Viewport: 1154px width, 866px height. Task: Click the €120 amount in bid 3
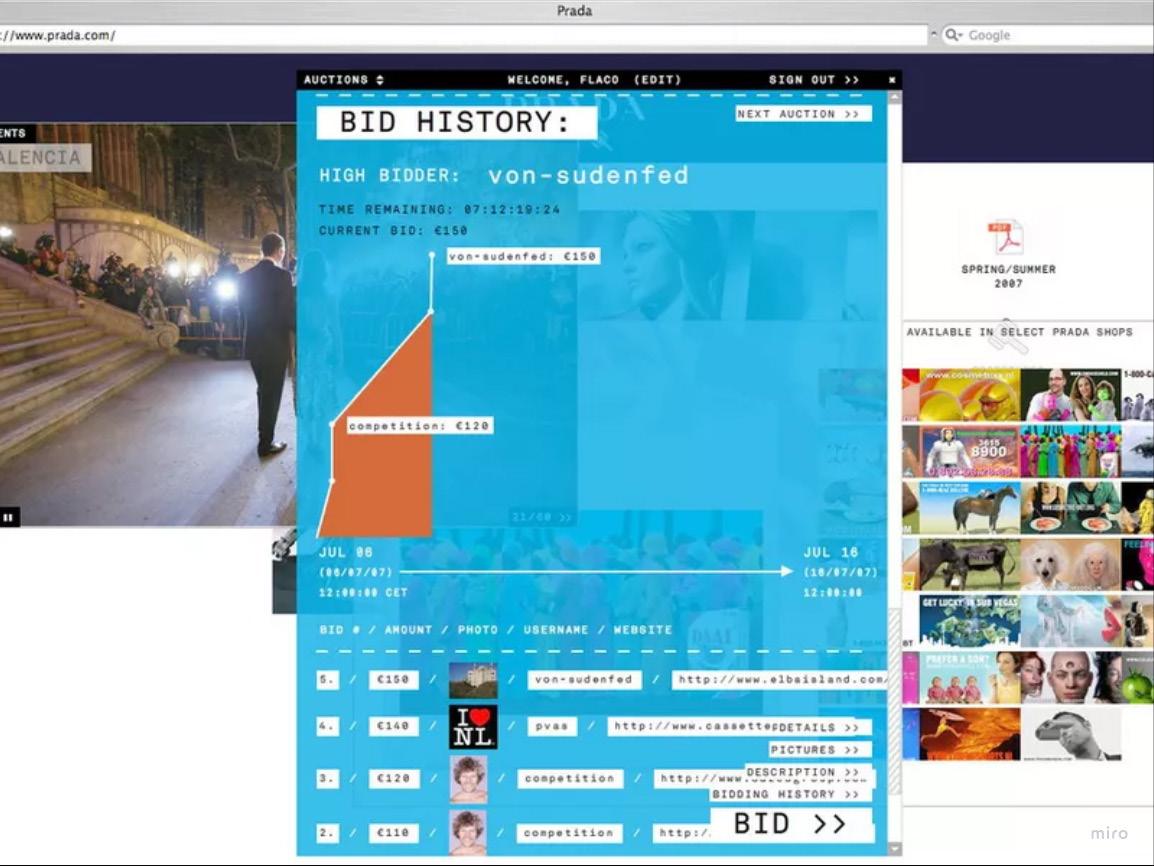click(x=394, y=778)
